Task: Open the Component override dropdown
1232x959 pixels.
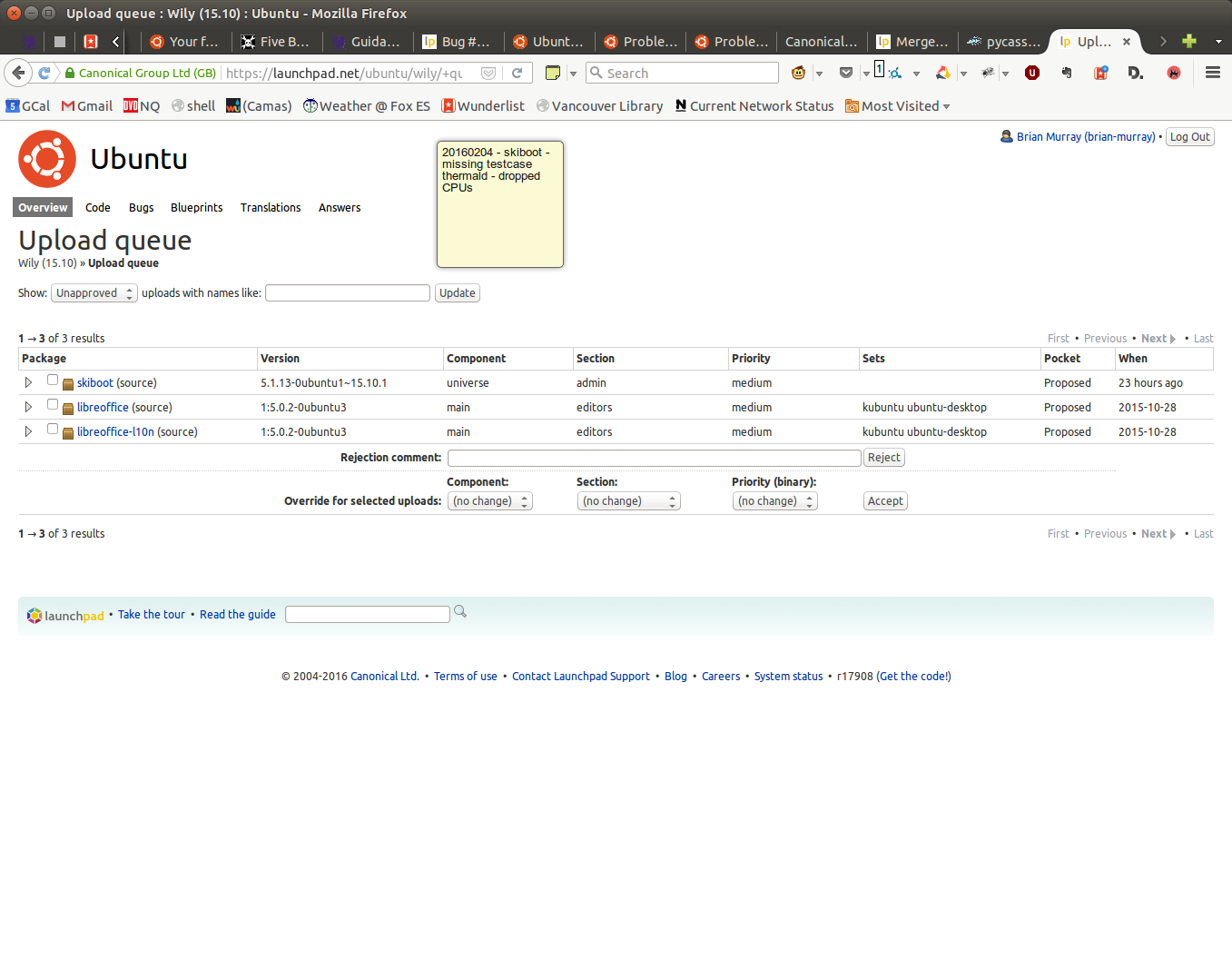Action: point(489,501)
